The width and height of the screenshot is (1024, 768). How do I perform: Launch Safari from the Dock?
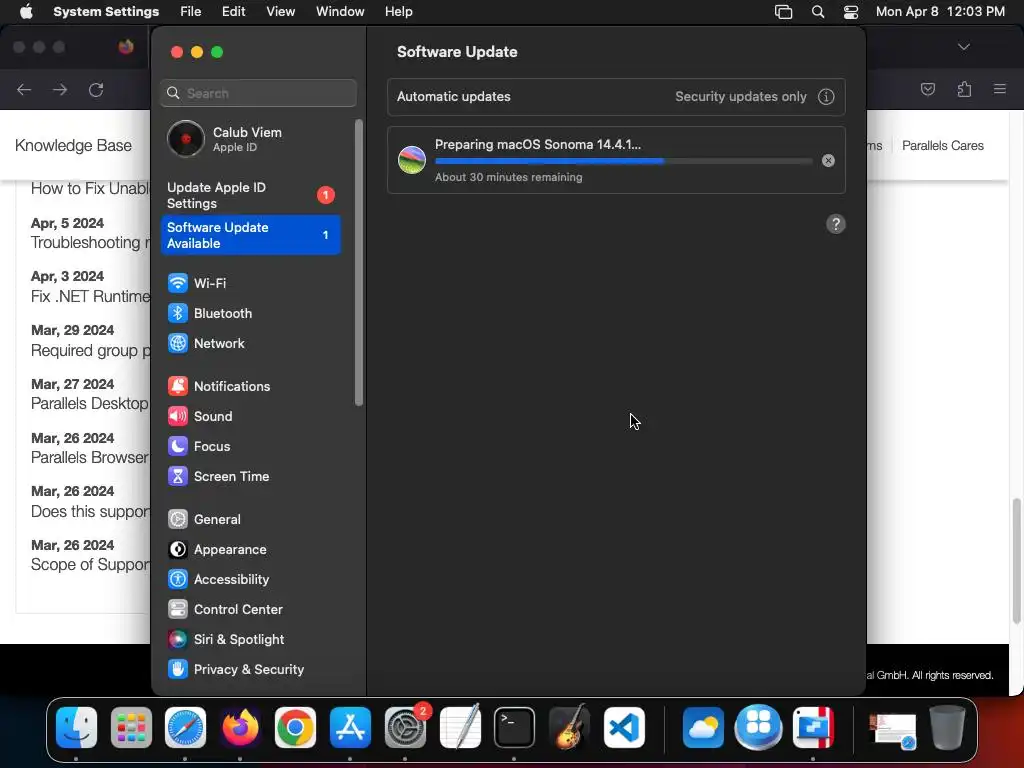point(185,728)
